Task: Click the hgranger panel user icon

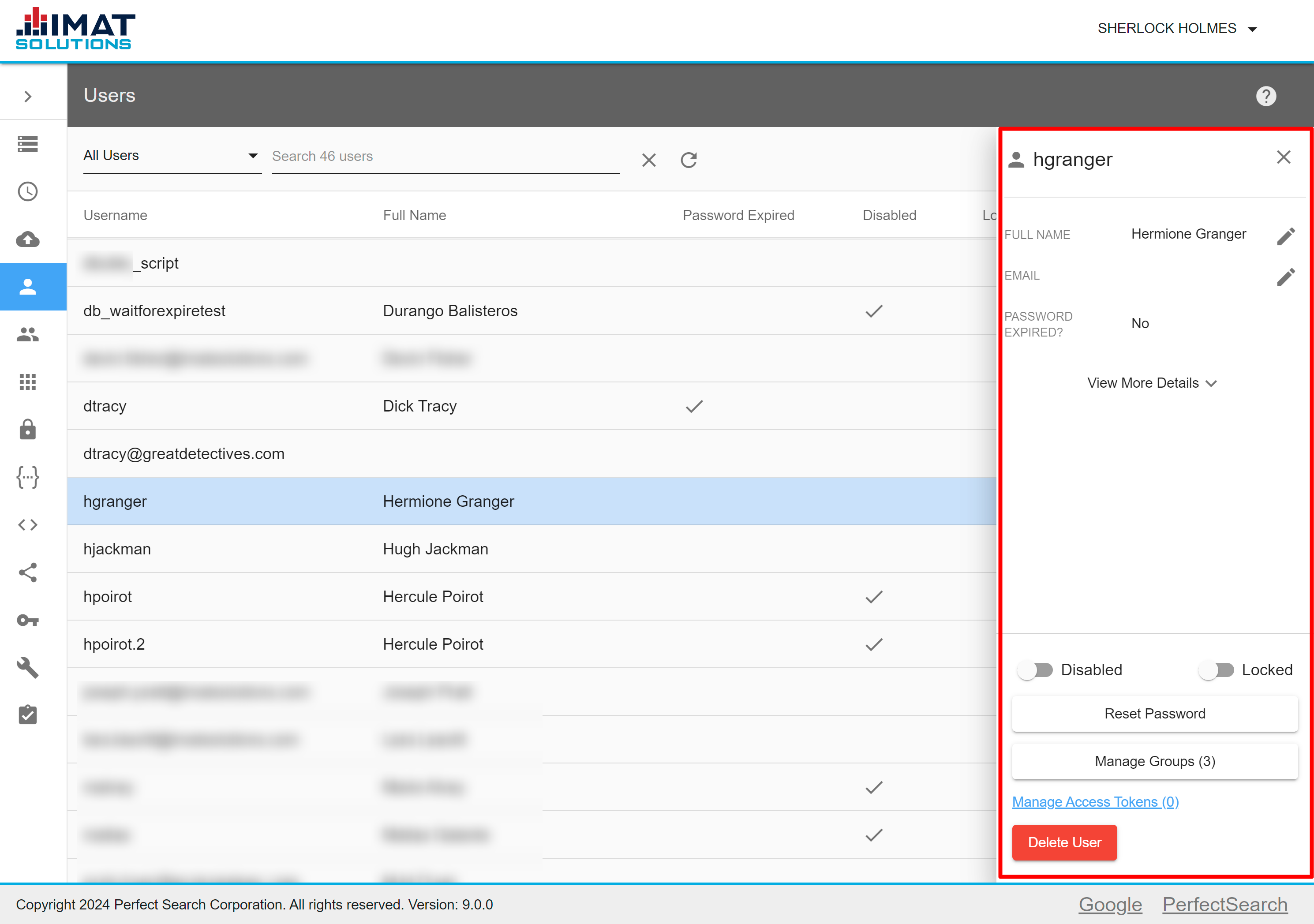Action: [x=1016, y=160]
